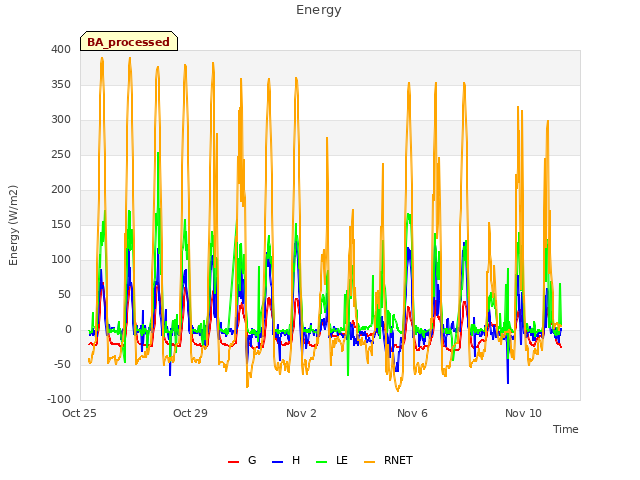640x480 pixels.
Task: Select the G legend label
Action: pyautogui.click(x=252, y=460)
